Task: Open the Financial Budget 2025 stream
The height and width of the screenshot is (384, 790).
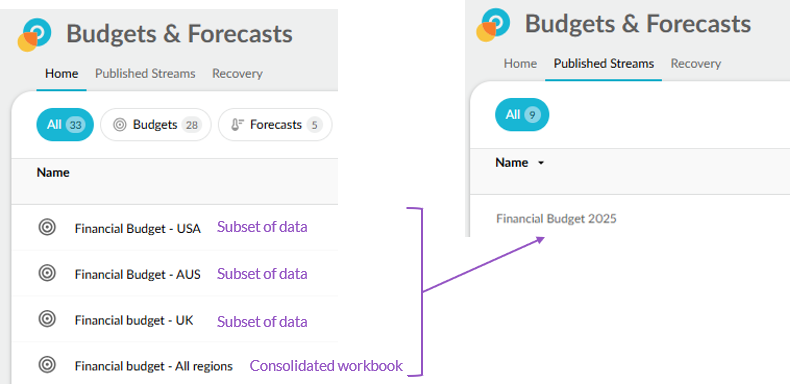Action: 556,219
